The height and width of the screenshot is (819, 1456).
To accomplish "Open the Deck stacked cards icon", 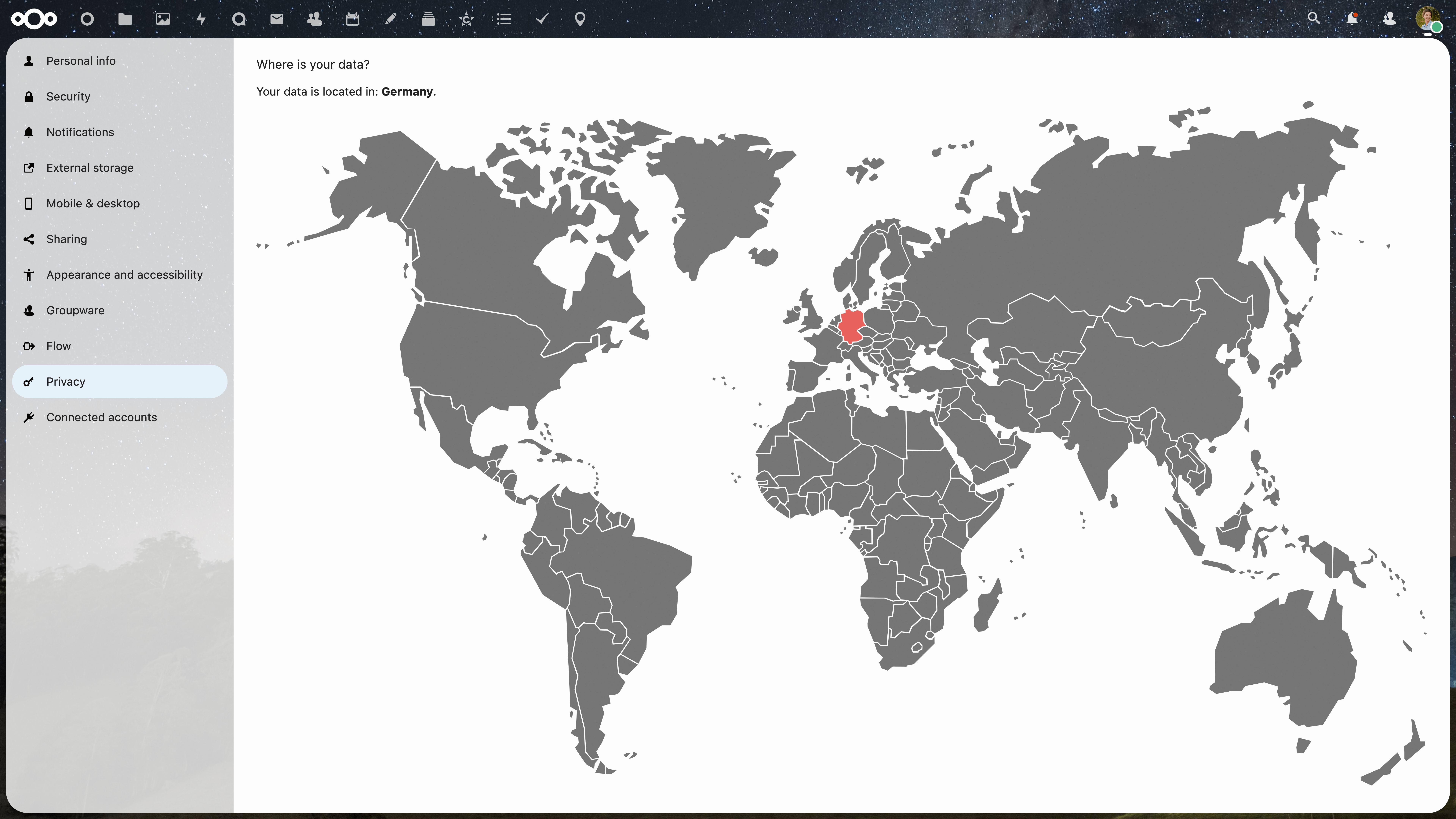I will 428,19.
